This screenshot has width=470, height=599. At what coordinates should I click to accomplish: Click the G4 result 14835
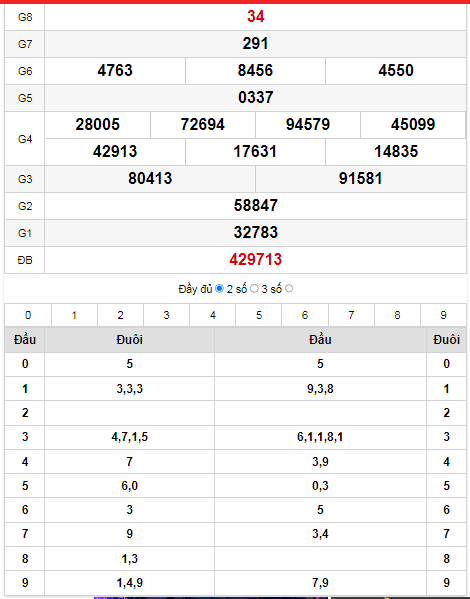396,152
